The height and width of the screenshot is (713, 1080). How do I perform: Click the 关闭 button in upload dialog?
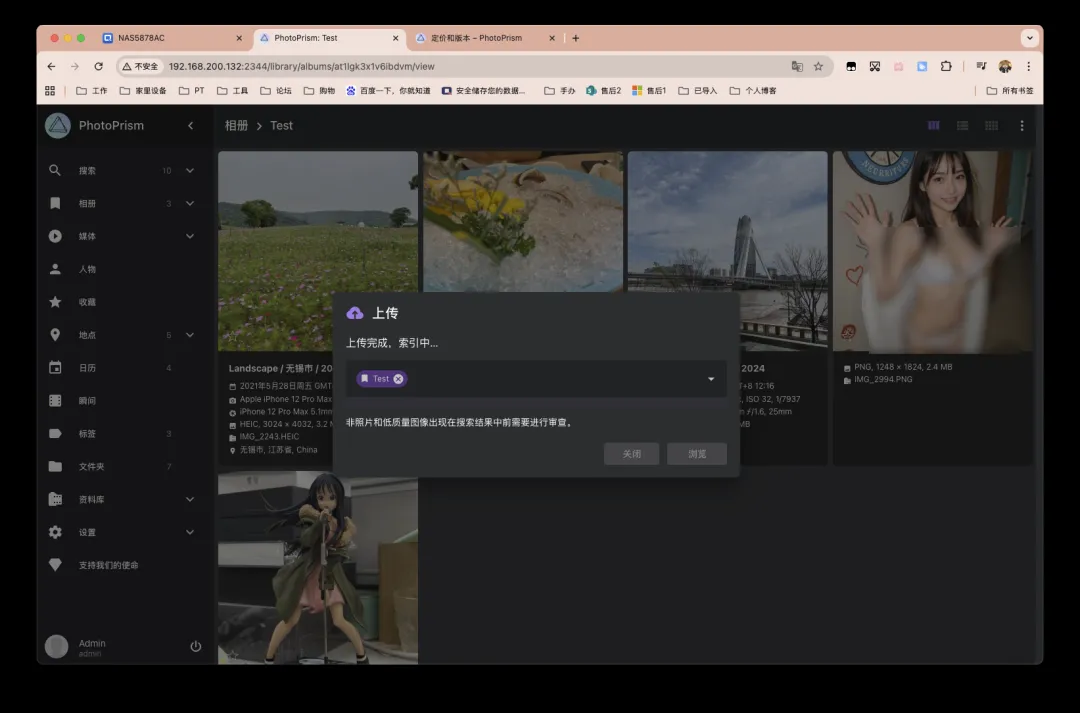click(x=632, y=454)
